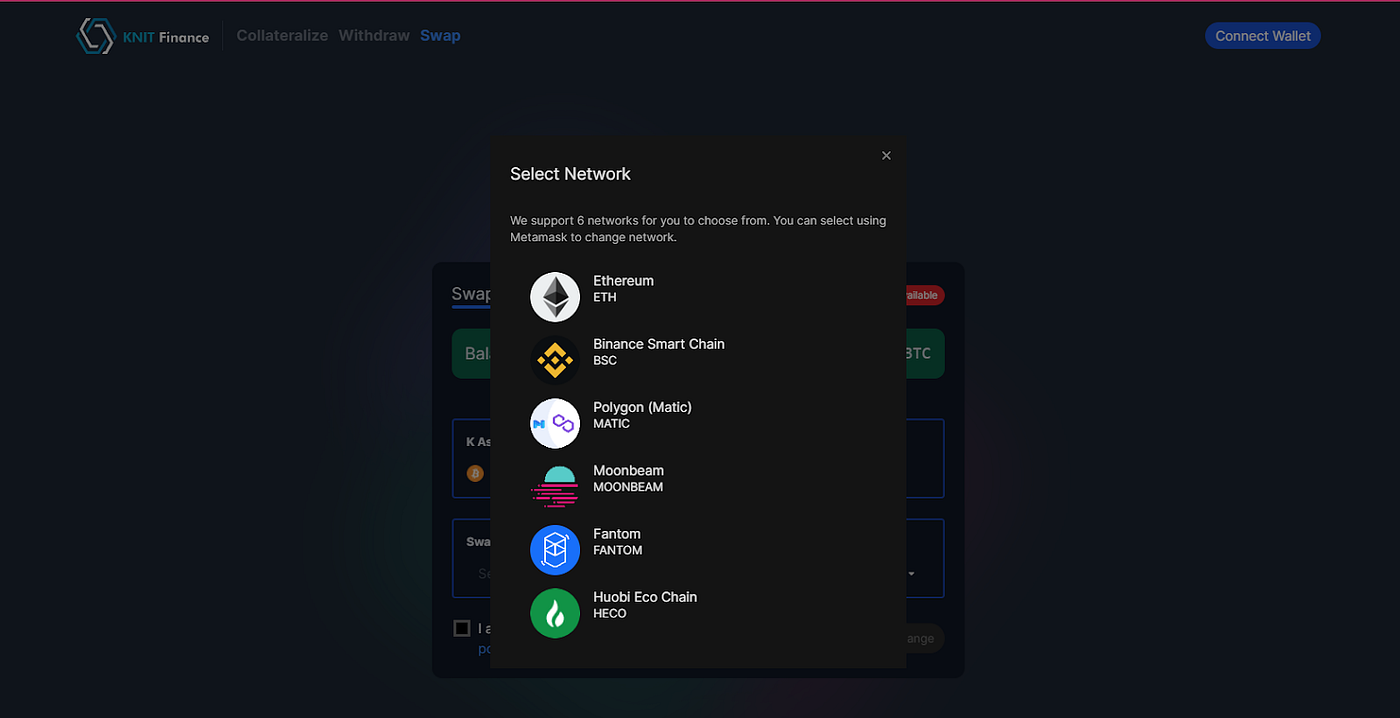Pick the Fantom network label

617,534
